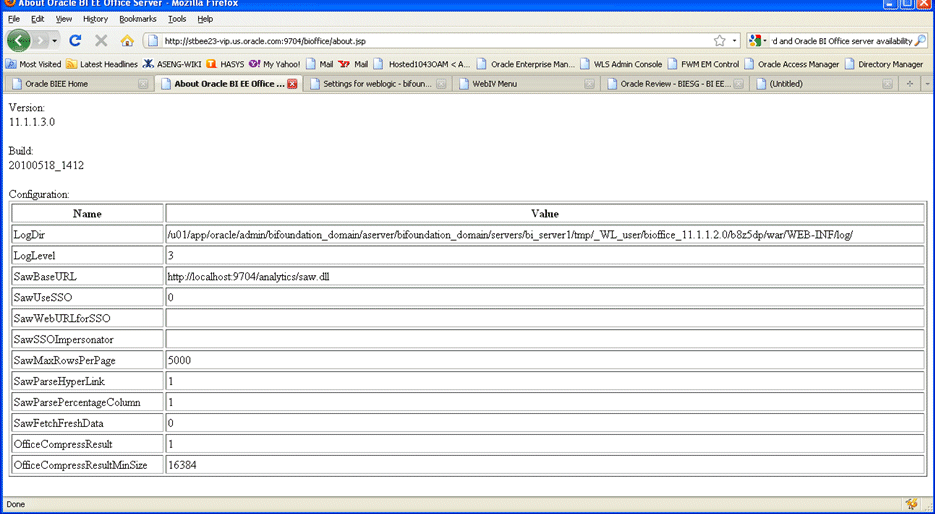The height and width of the screenshot is (514, 935).
Task: Open the Oracle Access Manager bookmark
Action: click(x=791, y=64)
